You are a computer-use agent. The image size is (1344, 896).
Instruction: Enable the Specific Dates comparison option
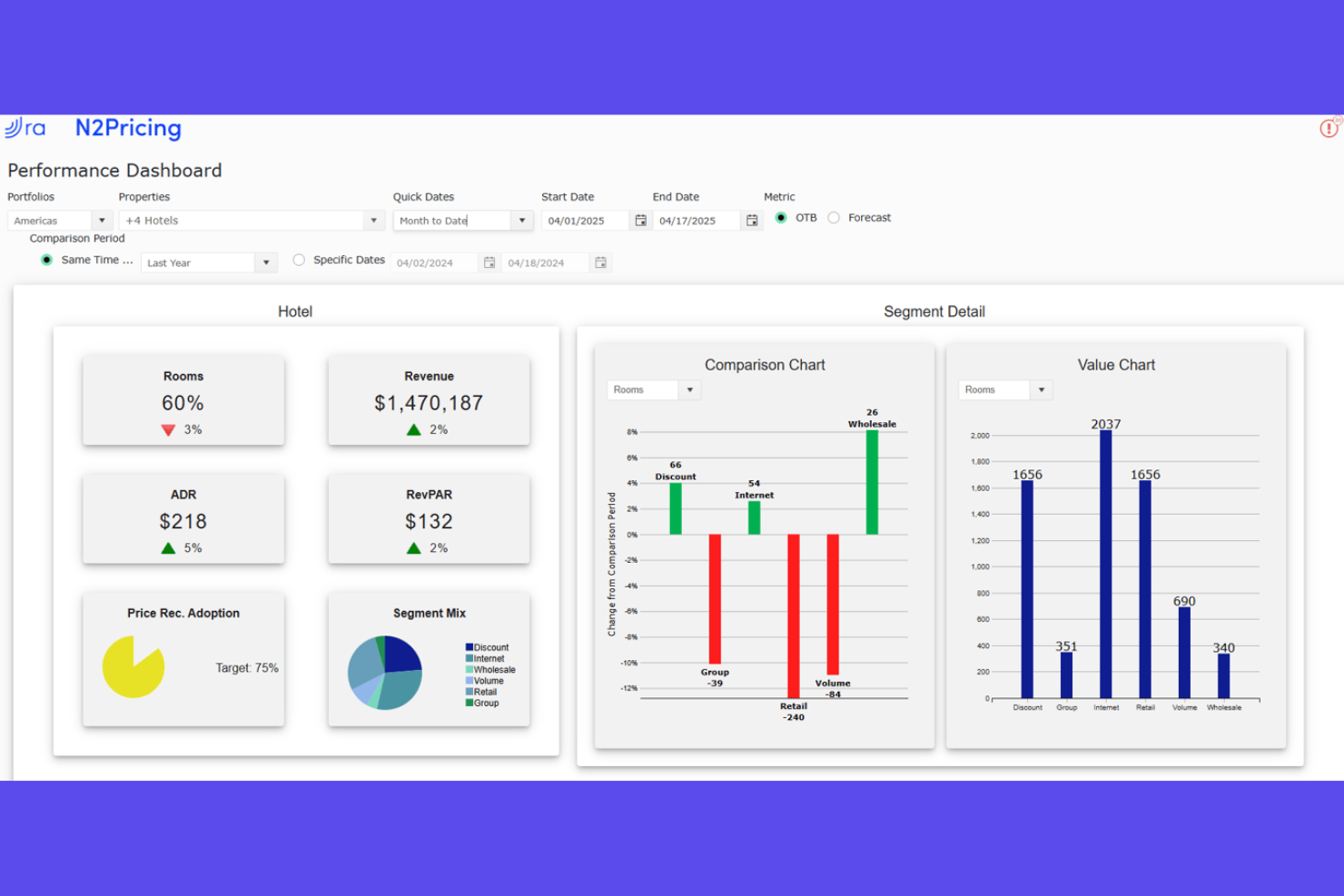click(x=299, y=260)
